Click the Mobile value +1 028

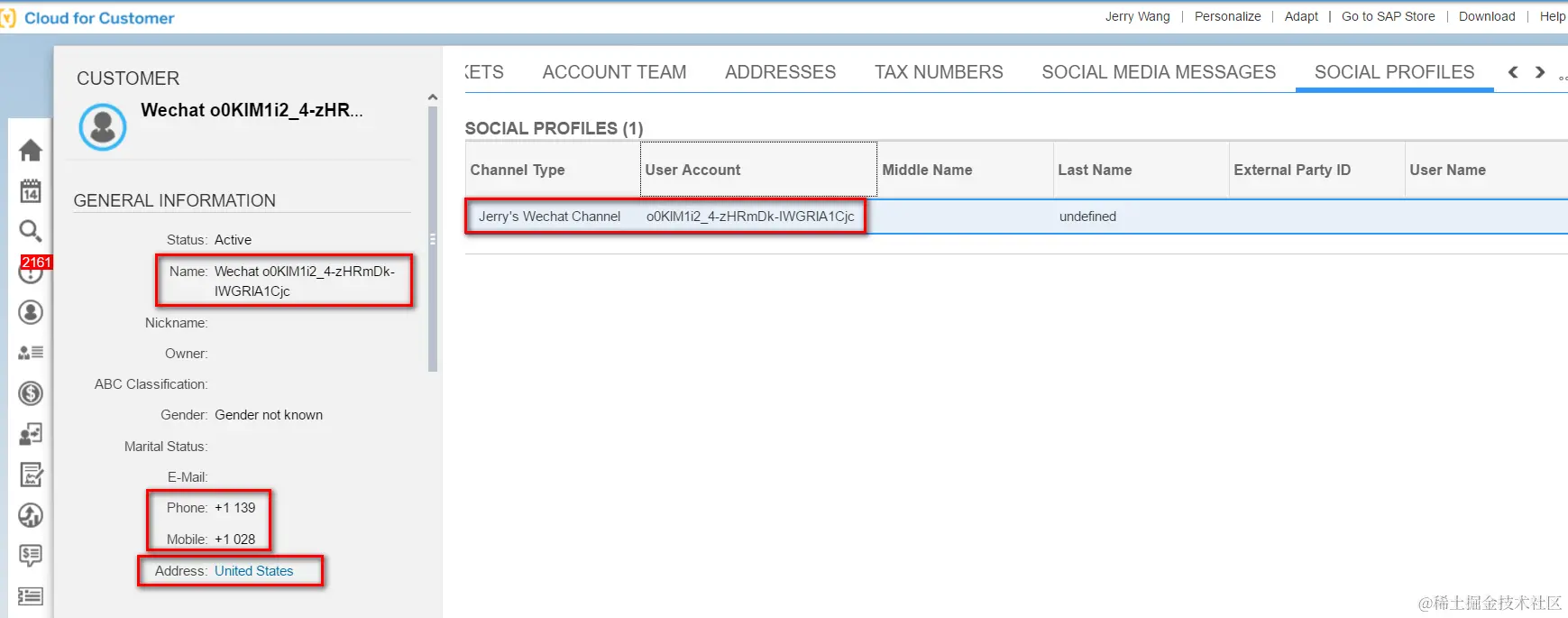(234, 540)
